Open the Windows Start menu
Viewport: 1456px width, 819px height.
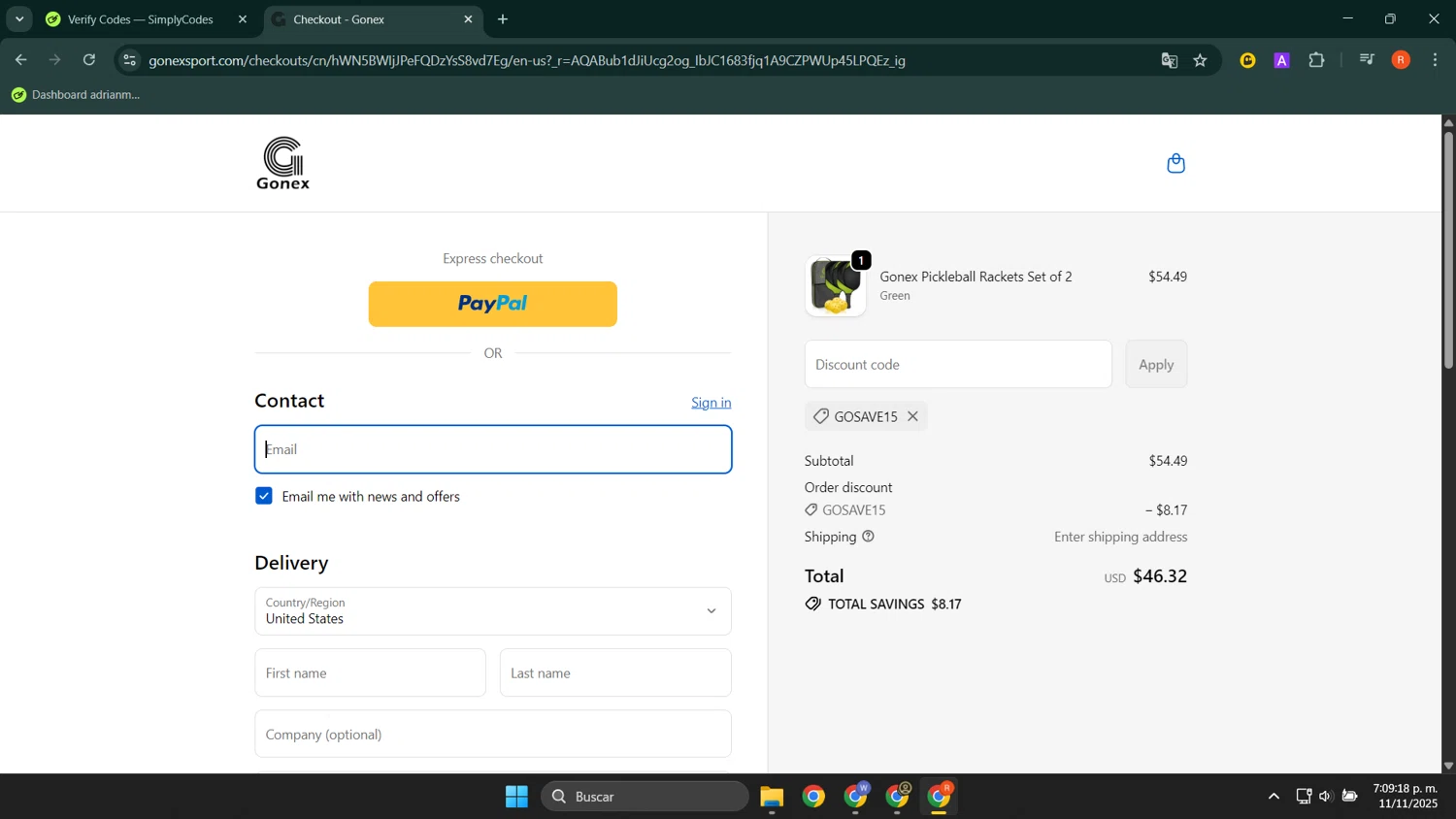(x=516, y=797)
